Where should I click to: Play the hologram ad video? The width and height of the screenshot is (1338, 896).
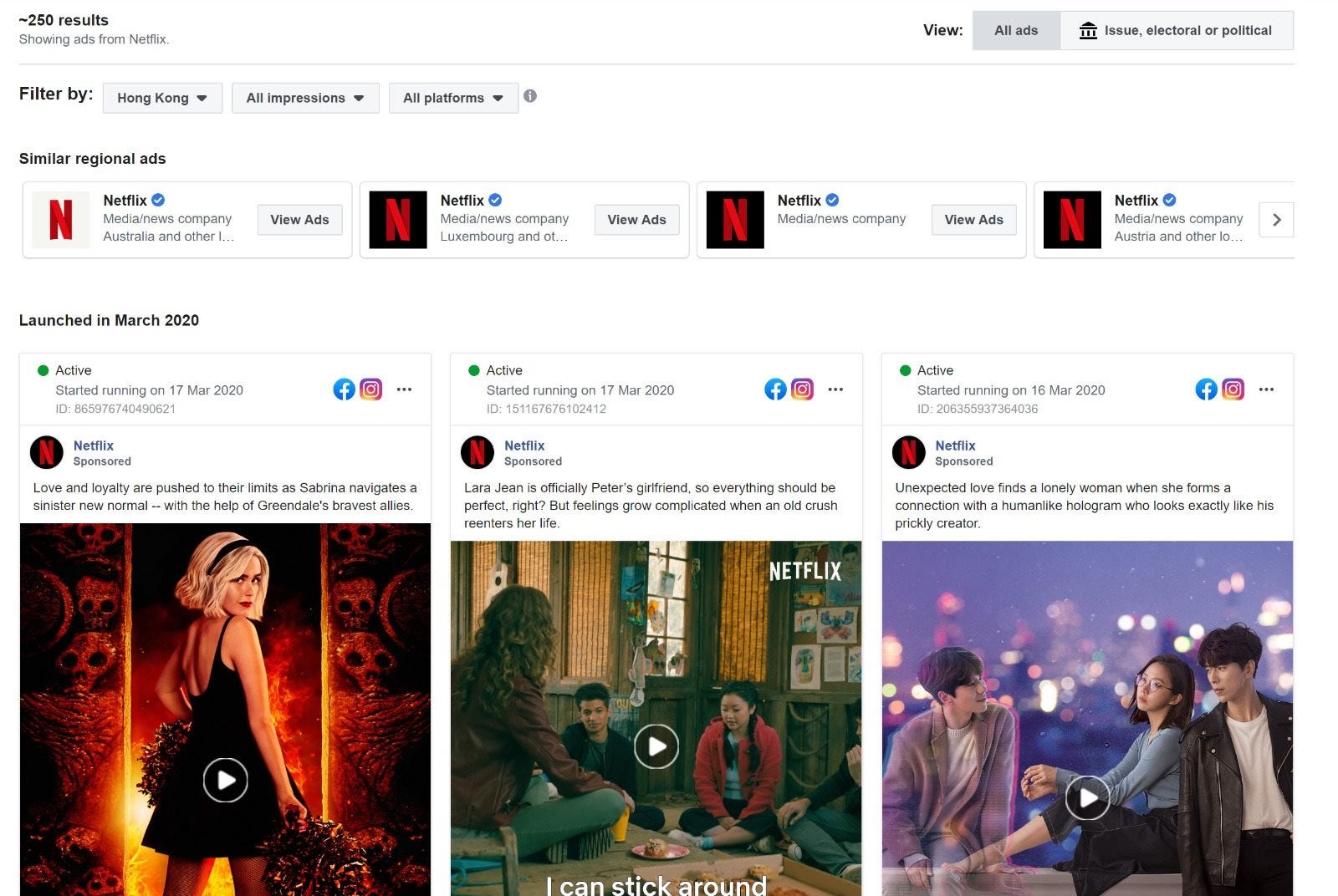point(1087,797)
